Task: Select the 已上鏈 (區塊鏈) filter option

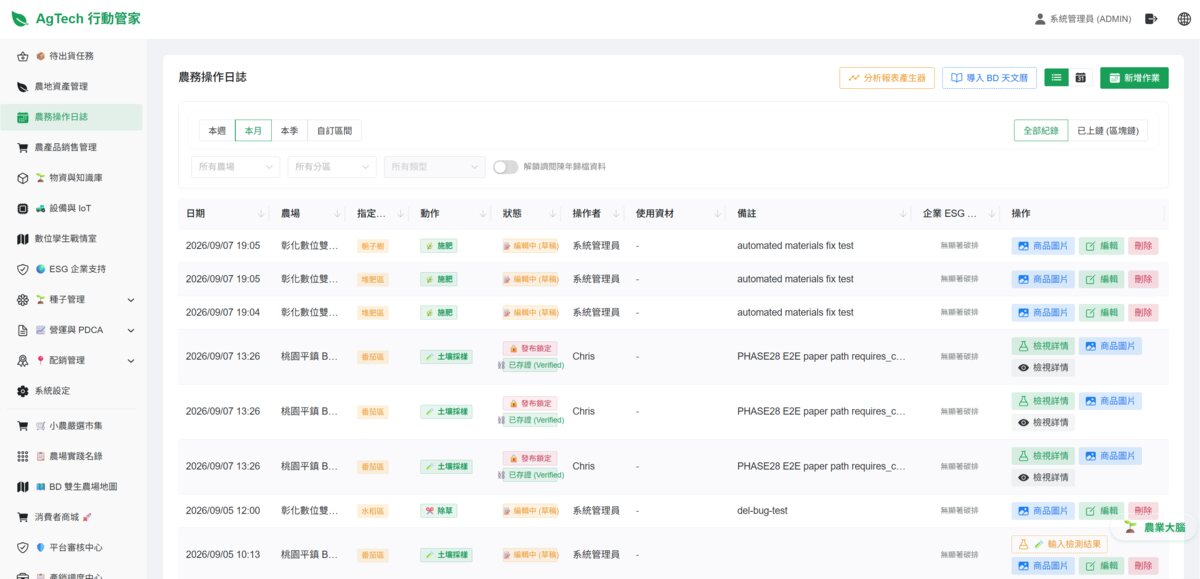Action: pos(1107,131)
